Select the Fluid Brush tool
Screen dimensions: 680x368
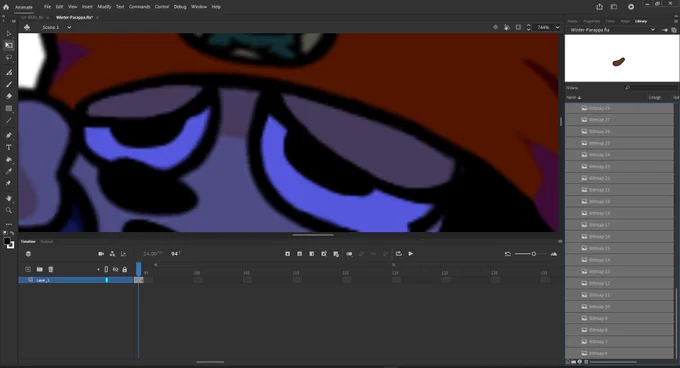click(x=9, y=72)
